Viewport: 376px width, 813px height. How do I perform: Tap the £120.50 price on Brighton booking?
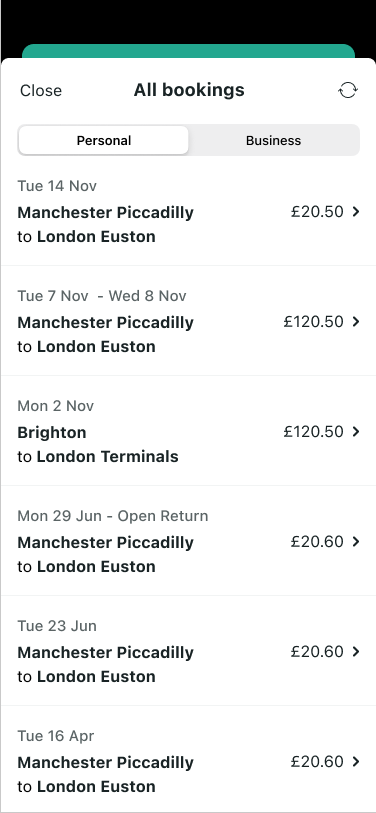coord(313,431)
